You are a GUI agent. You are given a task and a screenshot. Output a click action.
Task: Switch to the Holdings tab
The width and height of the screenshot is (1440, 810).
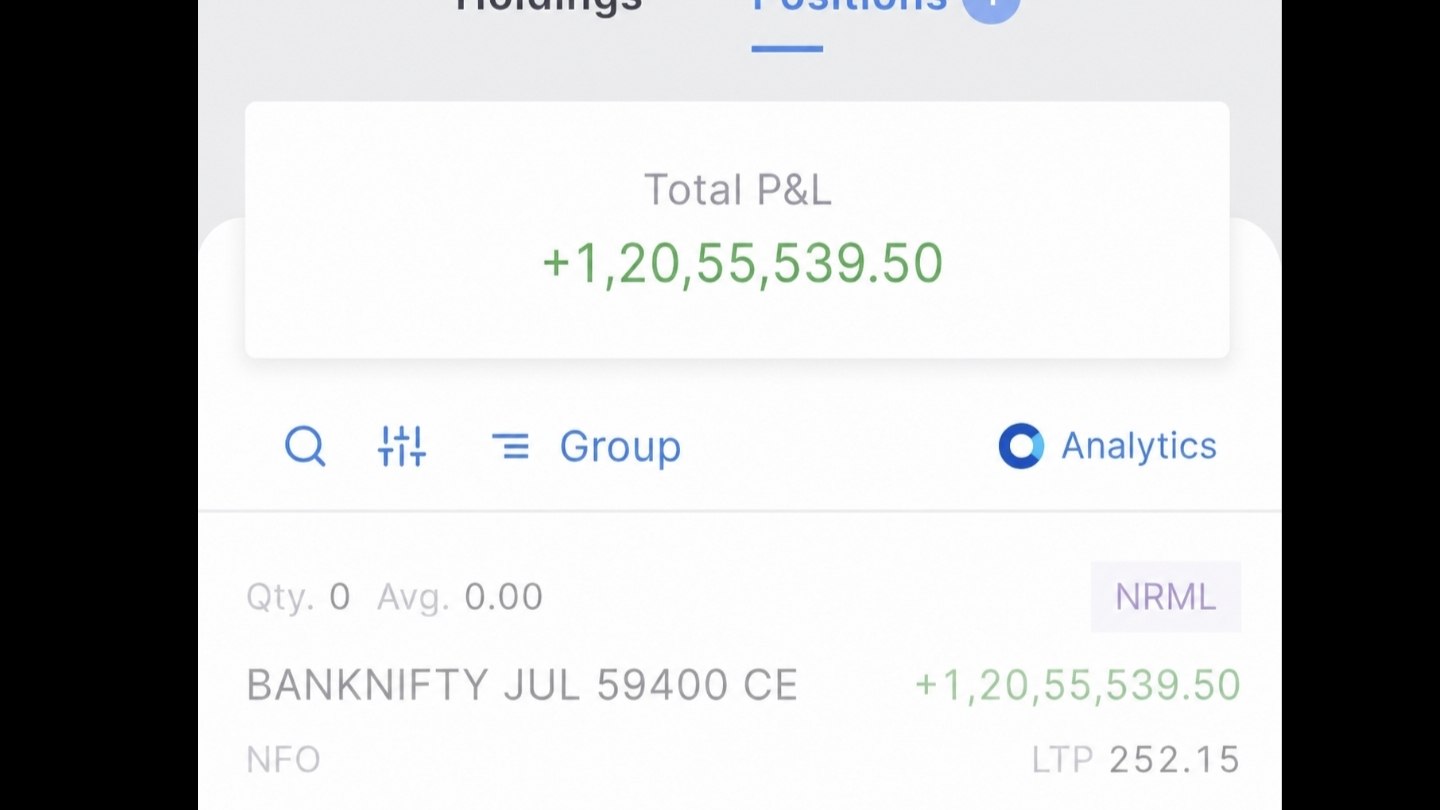(x=548, y=6)
